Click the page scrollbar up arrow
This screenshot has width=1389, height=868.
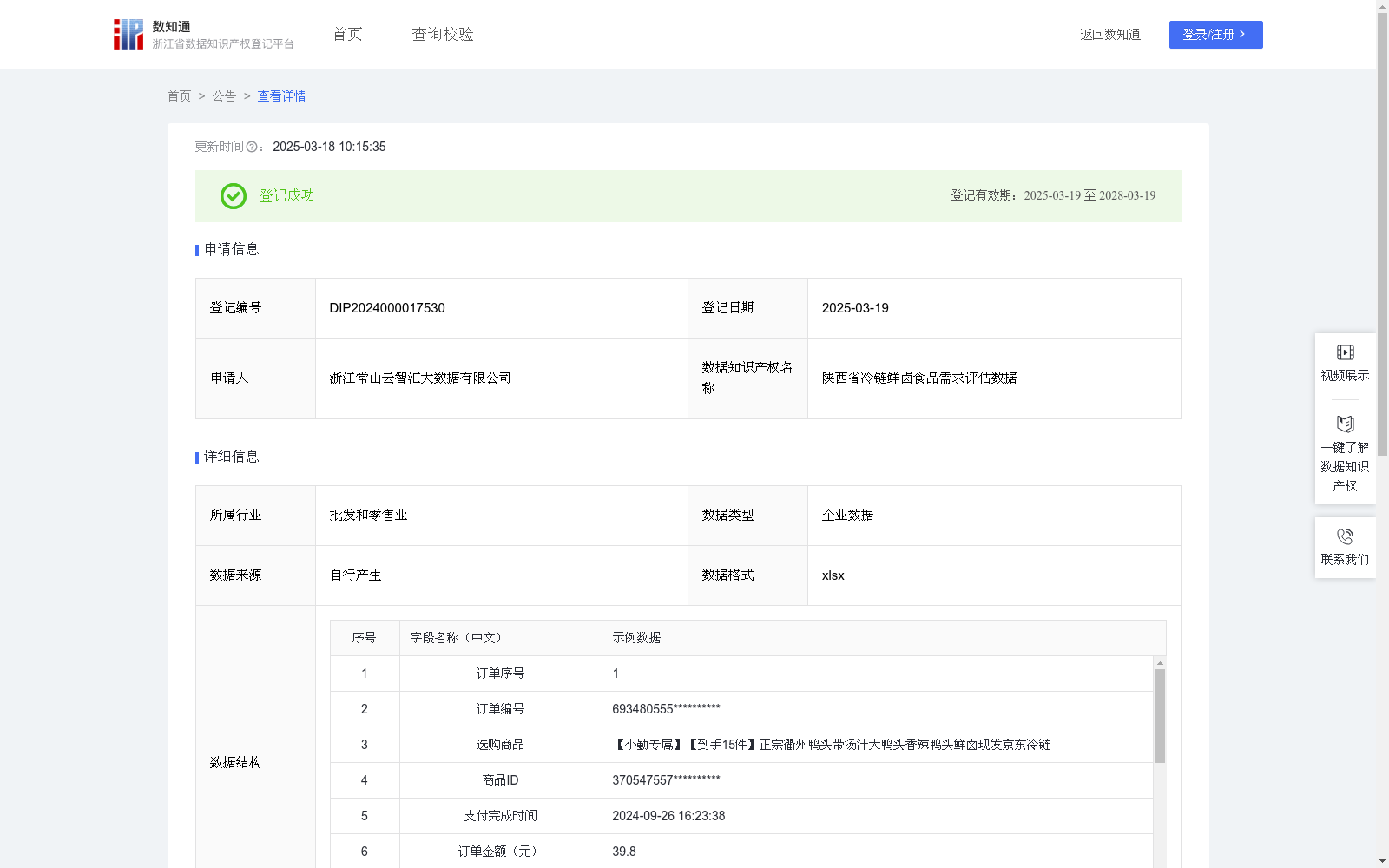pos(1382,6)
